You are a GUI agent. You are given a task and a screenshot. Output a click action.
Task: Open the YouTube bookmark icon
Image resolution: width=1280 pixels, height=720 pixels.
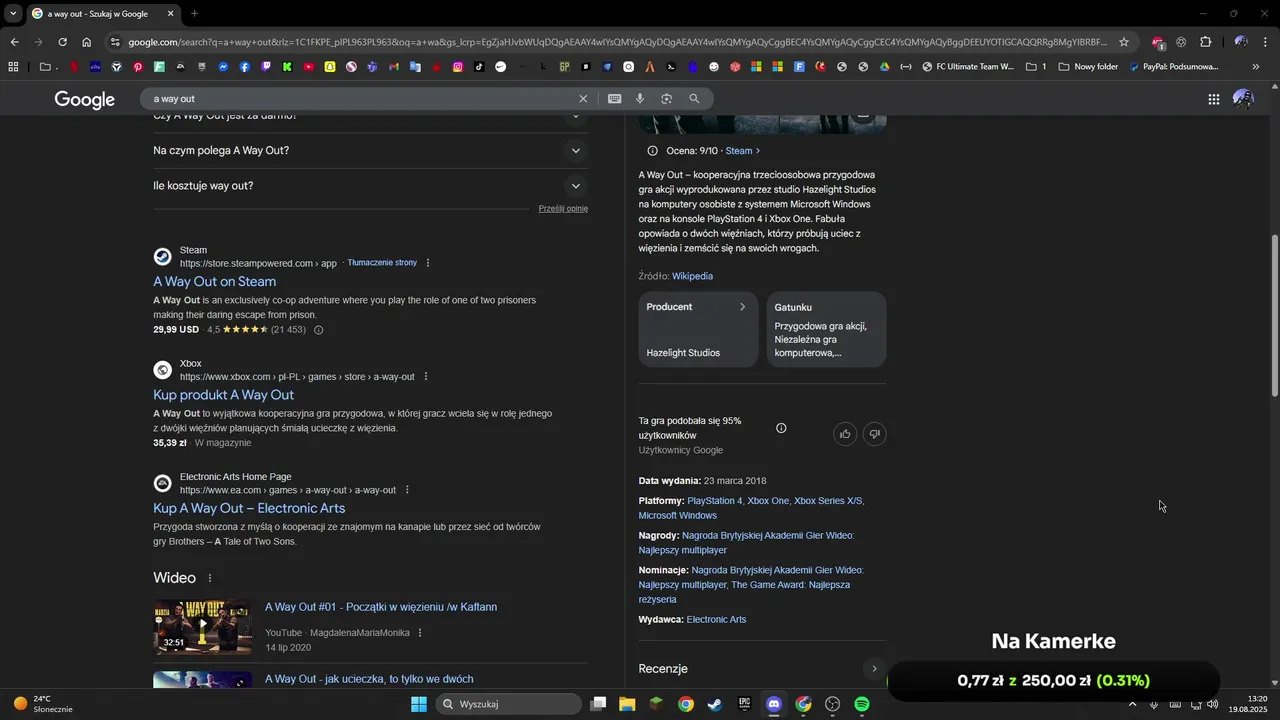309,67
